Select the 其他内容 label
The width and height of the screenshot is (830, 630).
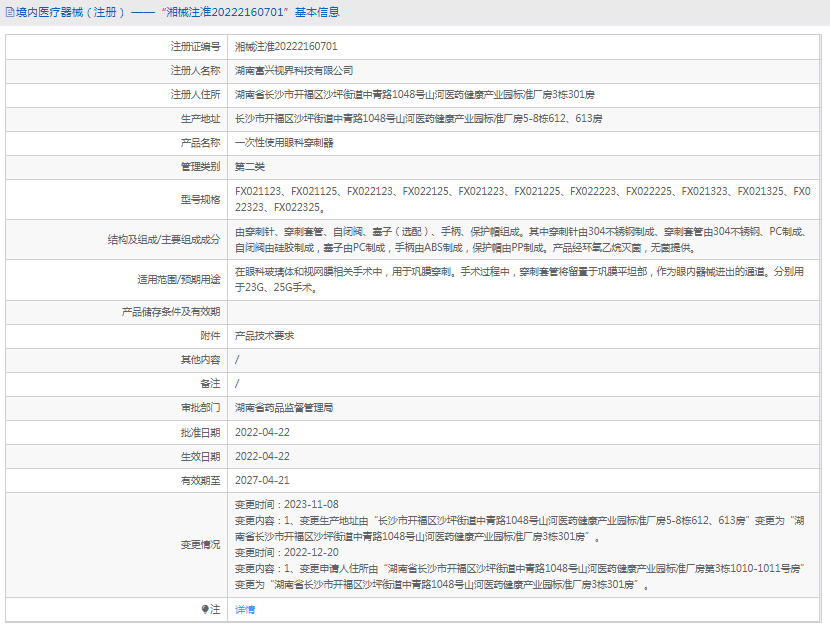(x=201, y=360)
